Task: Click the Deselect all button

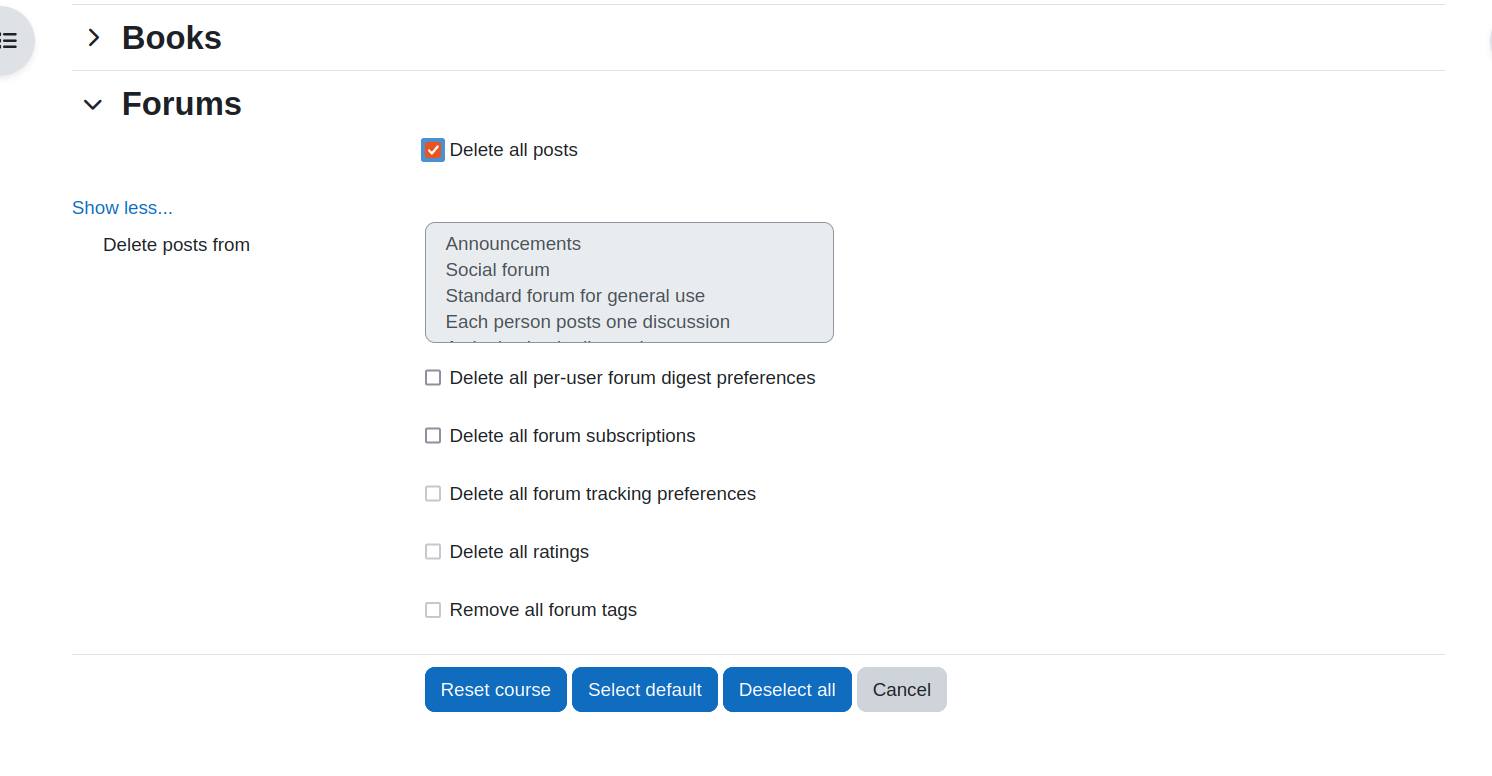Action: [787, 690]
